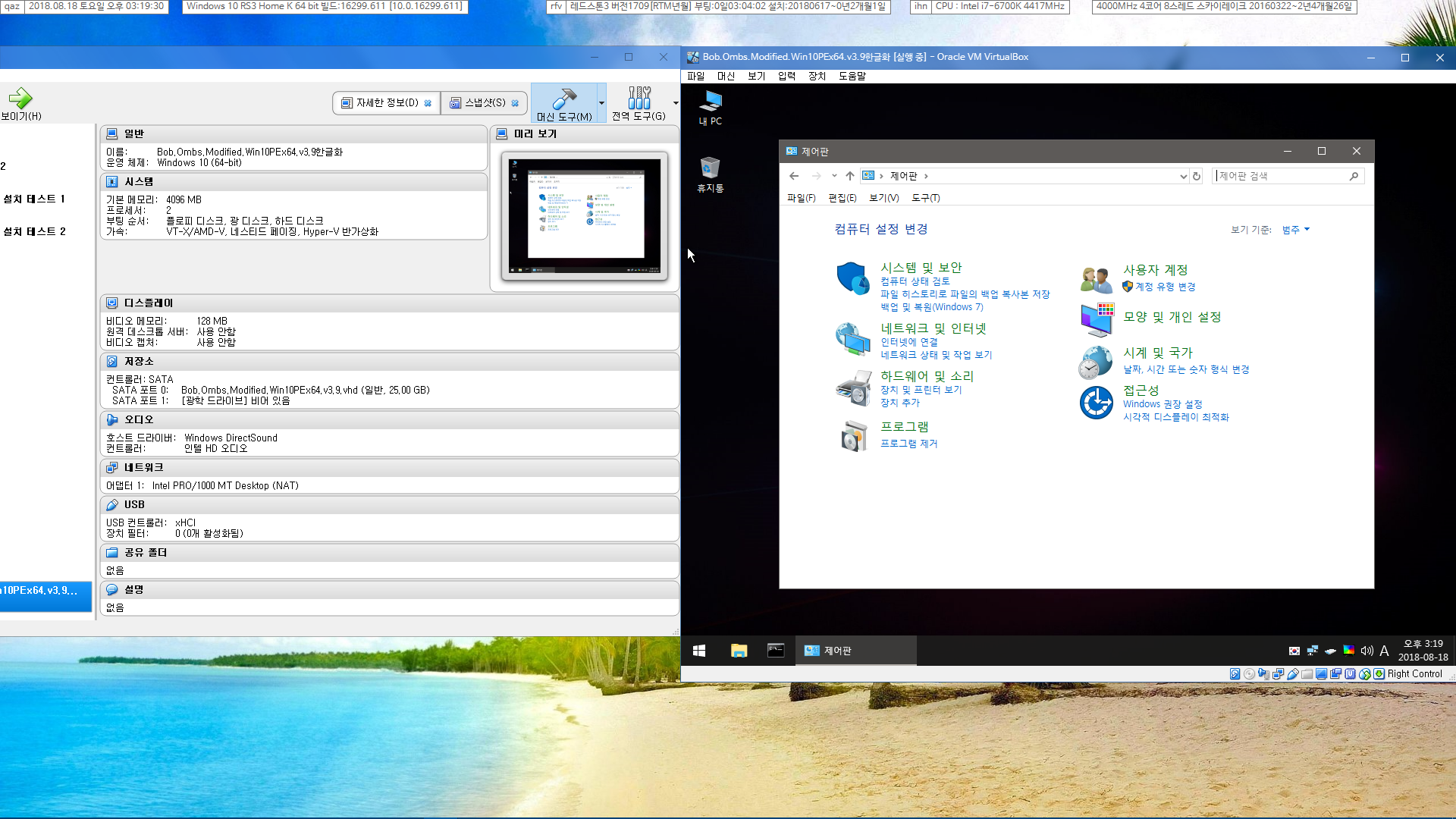Open the 파일 menu in VirtualBox VM window
1456x819 pixels.
695,76
